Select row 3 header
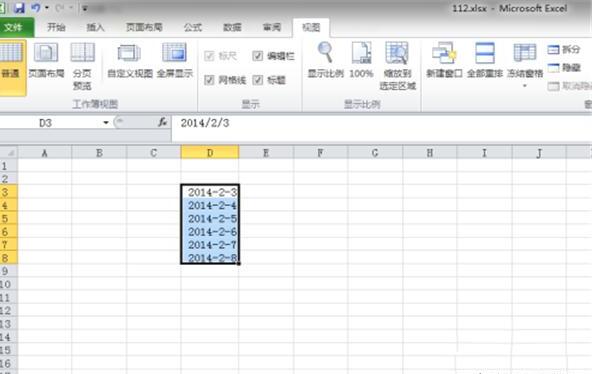 click(9, 192)
